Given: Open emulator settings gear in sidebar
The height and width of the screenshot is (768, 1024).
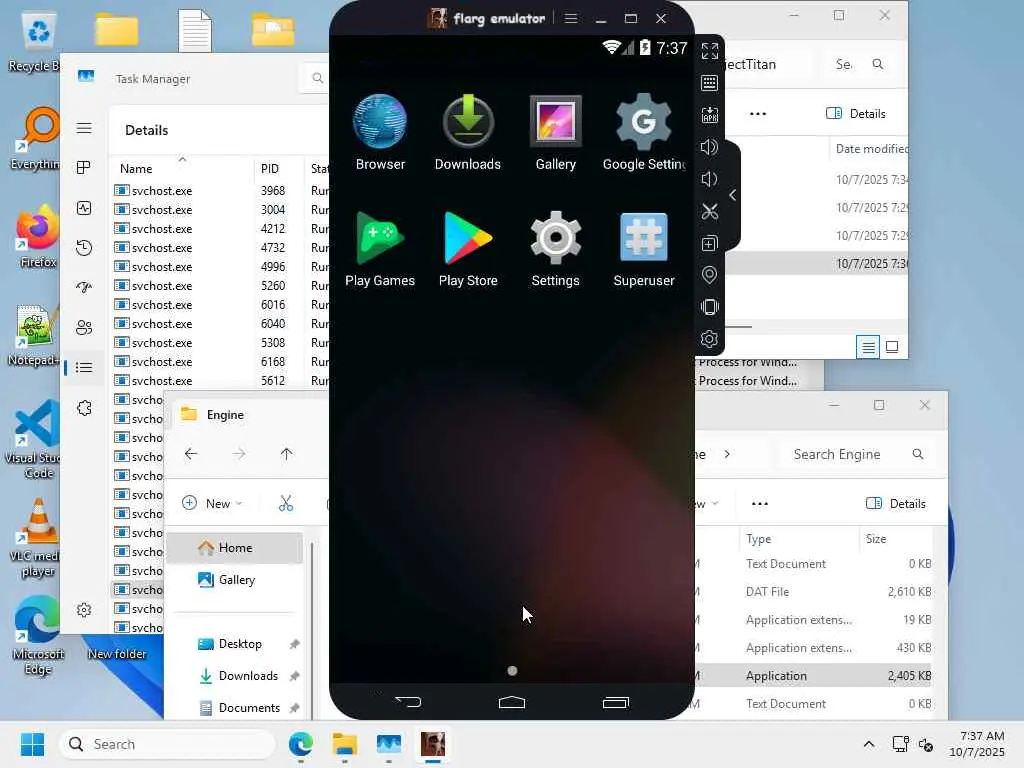Looking at the screenshot, I should point(710,338).
